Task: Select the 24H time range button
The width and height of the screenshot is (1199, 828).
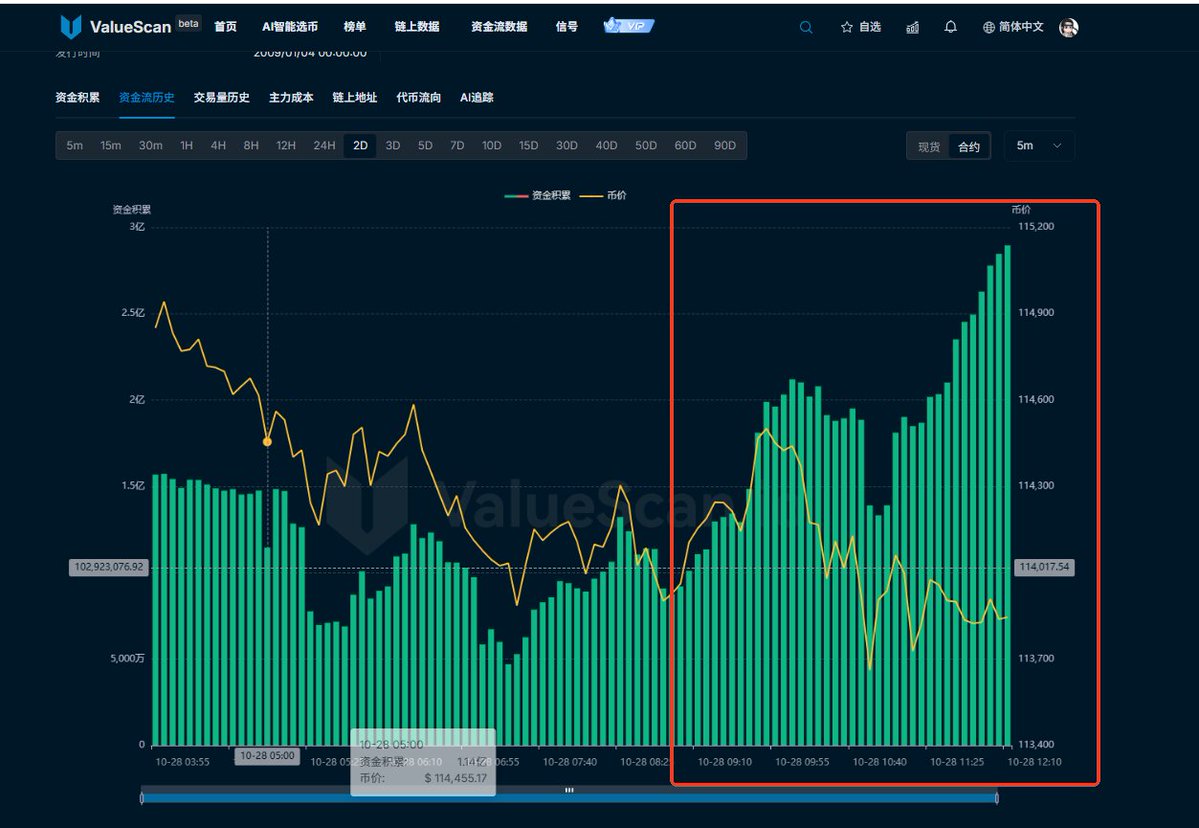Action: coord(324,146)
